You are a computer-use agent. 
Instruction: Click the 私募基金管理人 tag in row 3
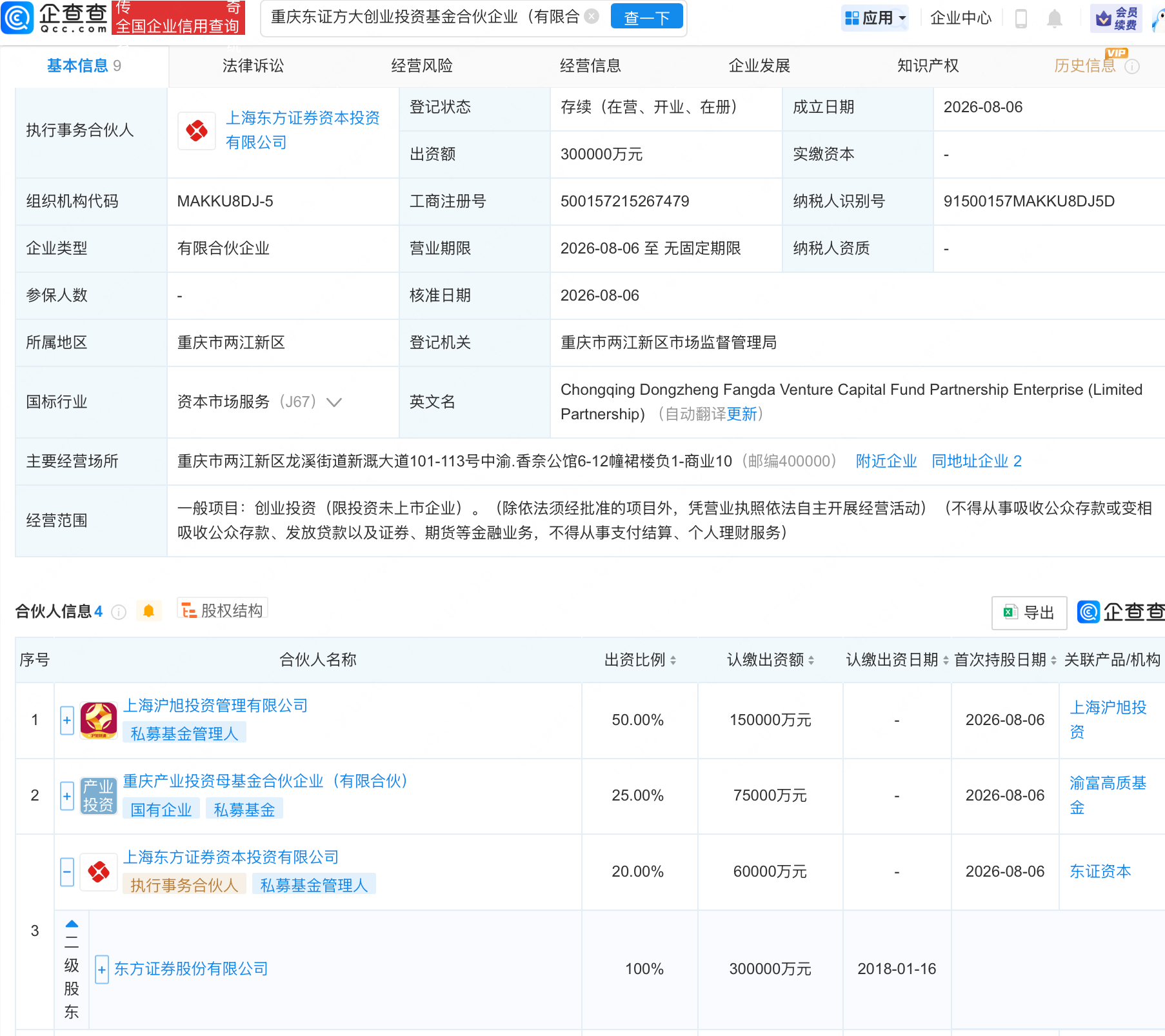coord(314,885)
